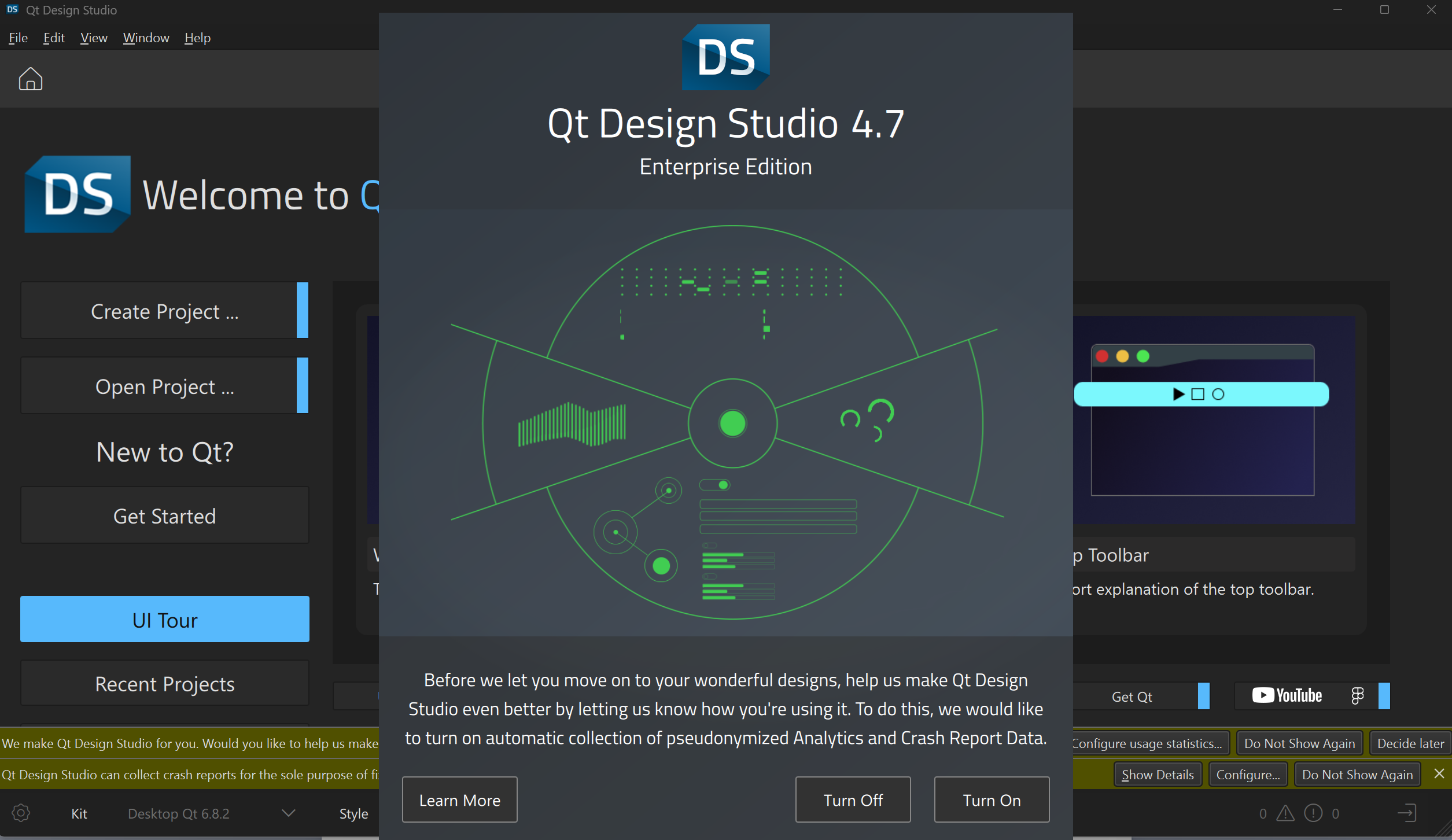Screen dimensions: 1452x840
Task: Click the 'New to Qt?' label
Action: click(x=164, y=452)
